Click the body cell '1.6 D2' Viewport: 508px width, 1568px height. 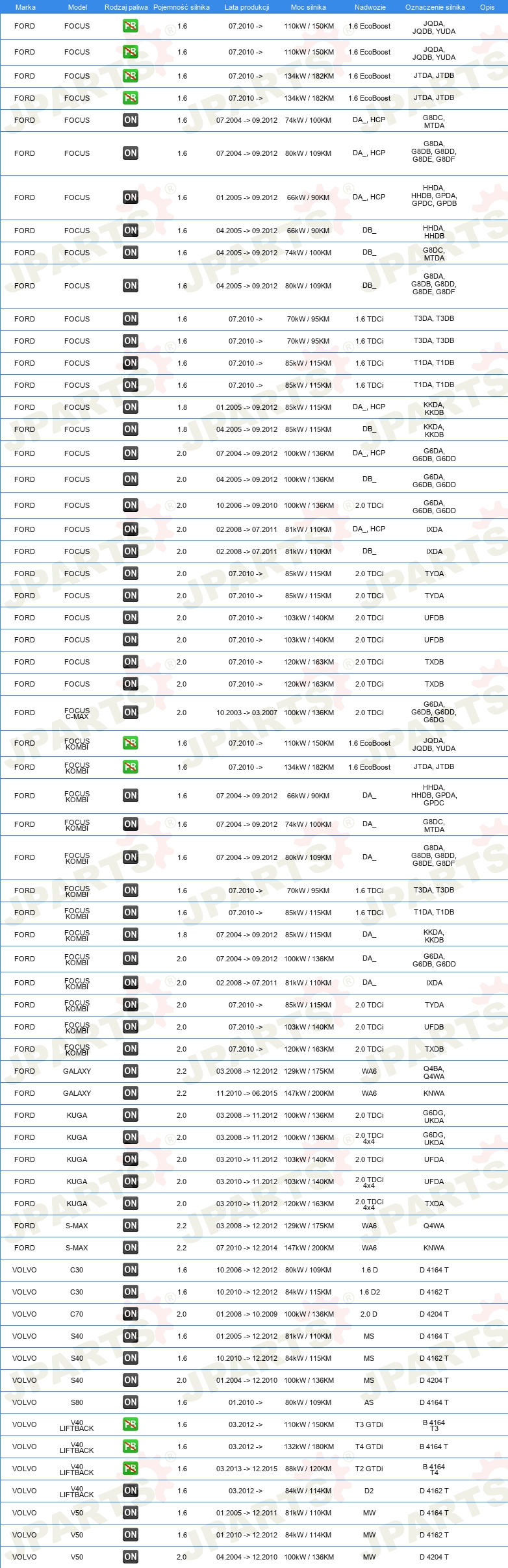[369, 1292]
